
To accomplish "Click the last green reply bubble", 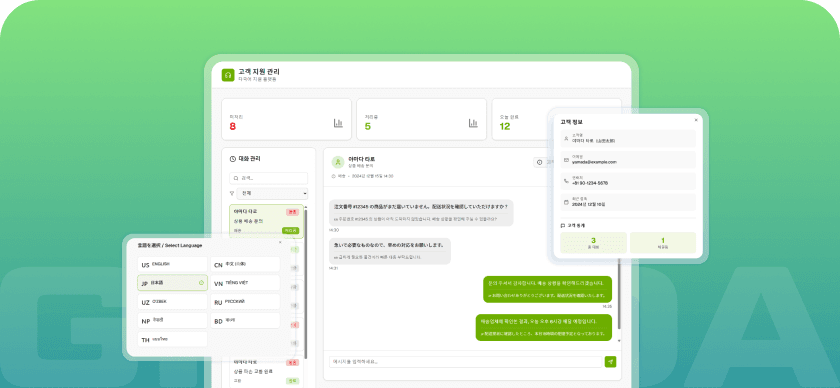I will [544, 327].
